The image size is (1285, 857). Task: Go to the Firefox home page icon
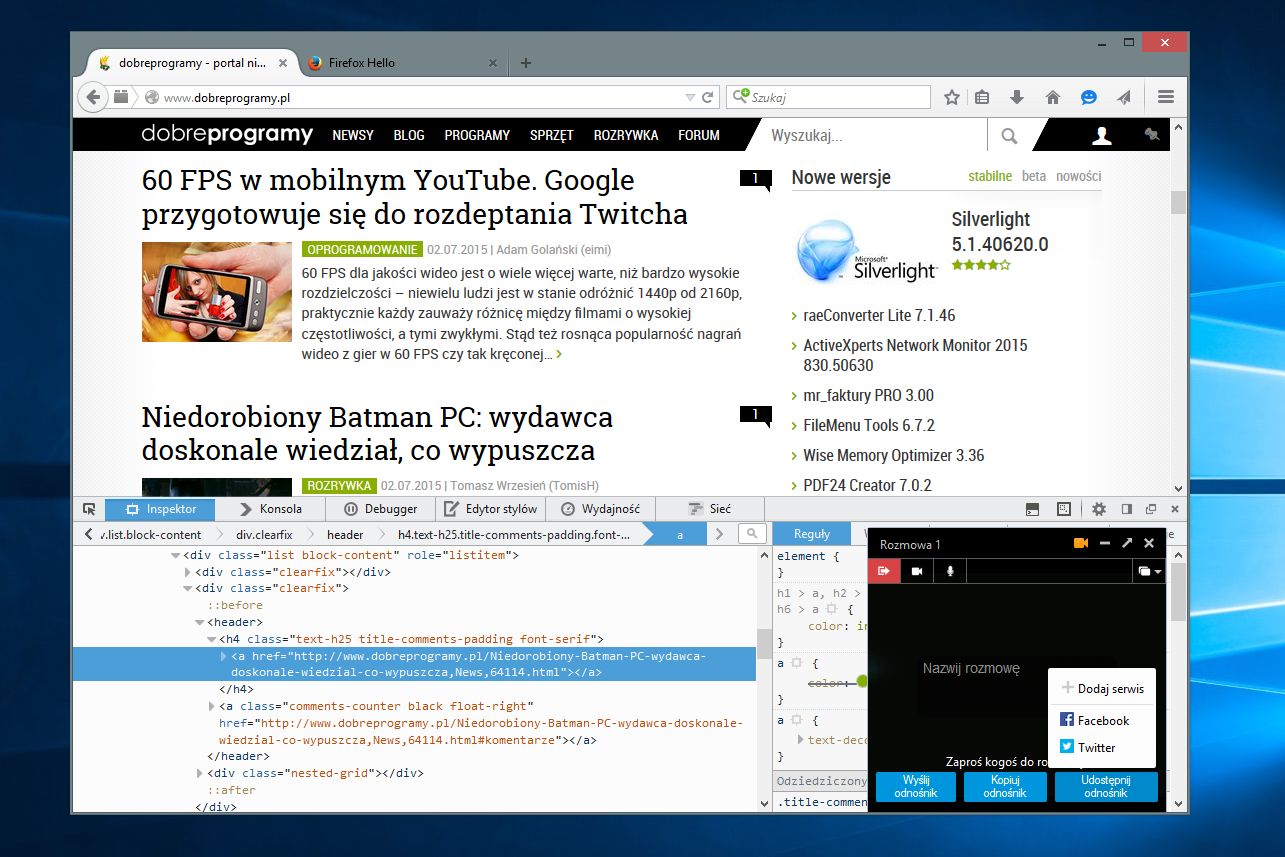point(1052,97)
